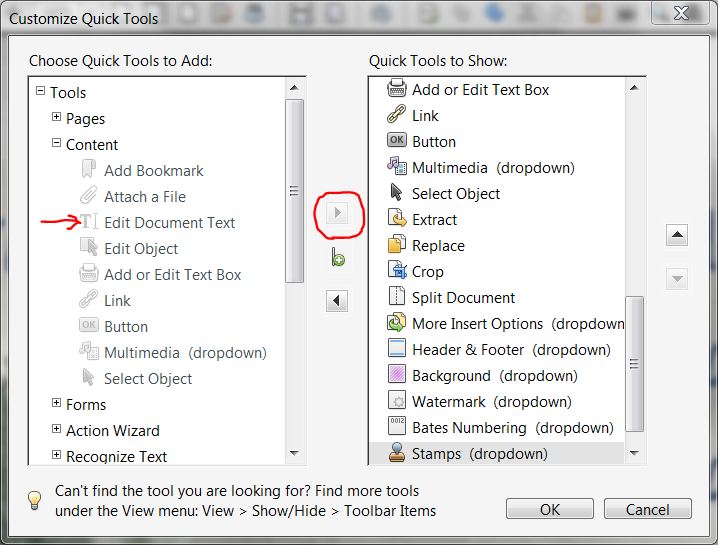Click the Link chain icon in left tree
The image size is (718, 545).
click(x=88, y=299)
